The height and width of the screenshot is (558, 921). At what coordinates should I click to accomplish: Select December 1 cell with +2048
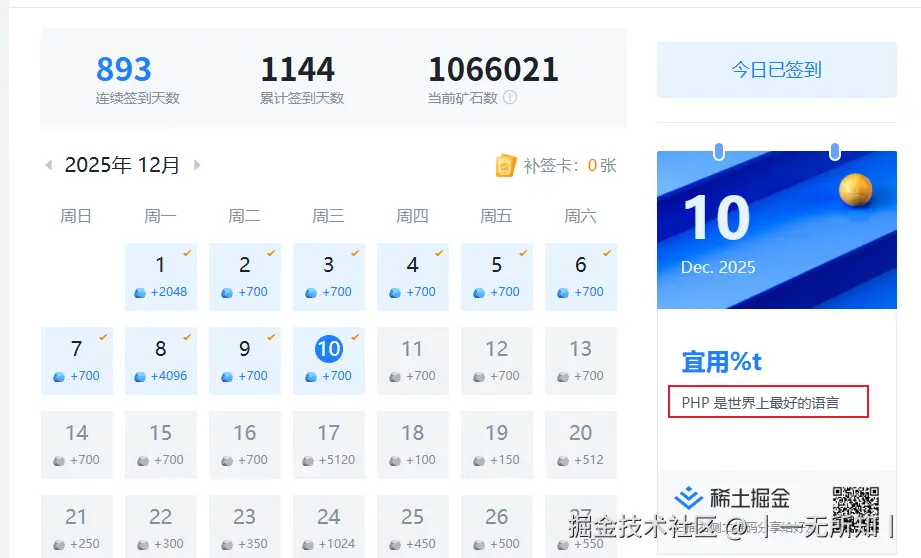161,277
